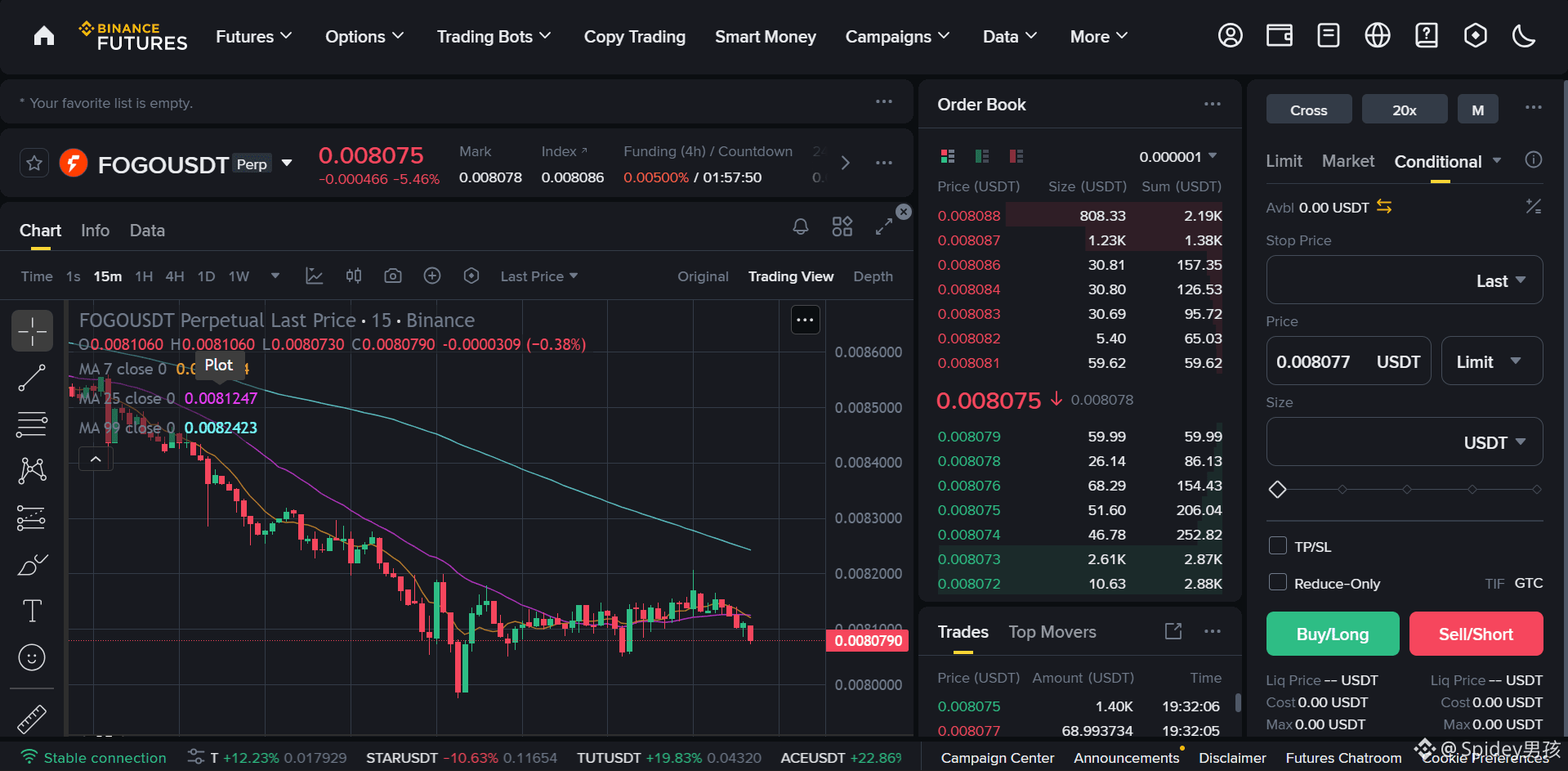The width and height of the screenshot is (1568, 771).
Task: Show bids-only order book view
Action: pos(982,156)
